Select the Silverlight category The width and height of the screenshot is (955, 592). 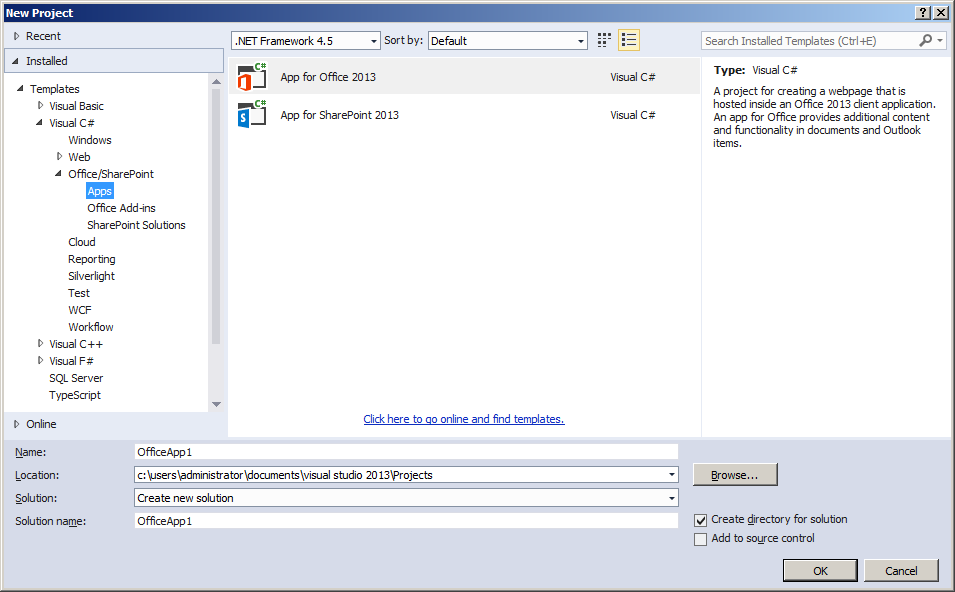click(91, 277)
